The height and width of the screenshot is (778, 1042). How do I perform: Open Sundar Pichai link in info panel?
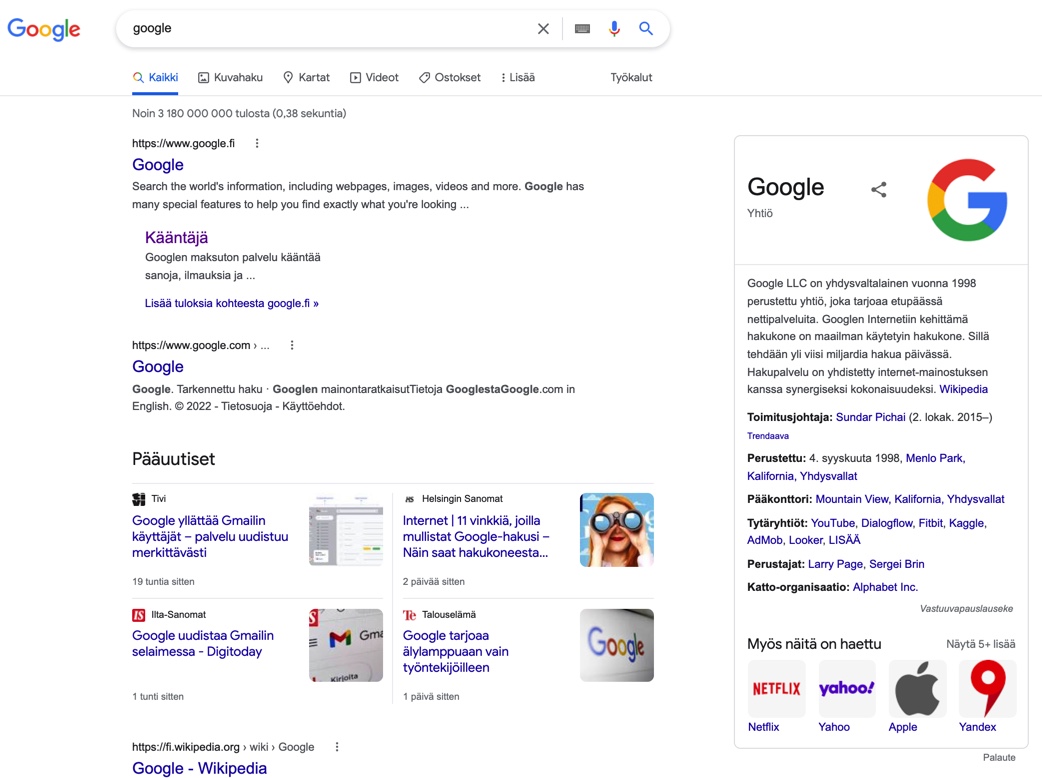(x=870, y=417)
